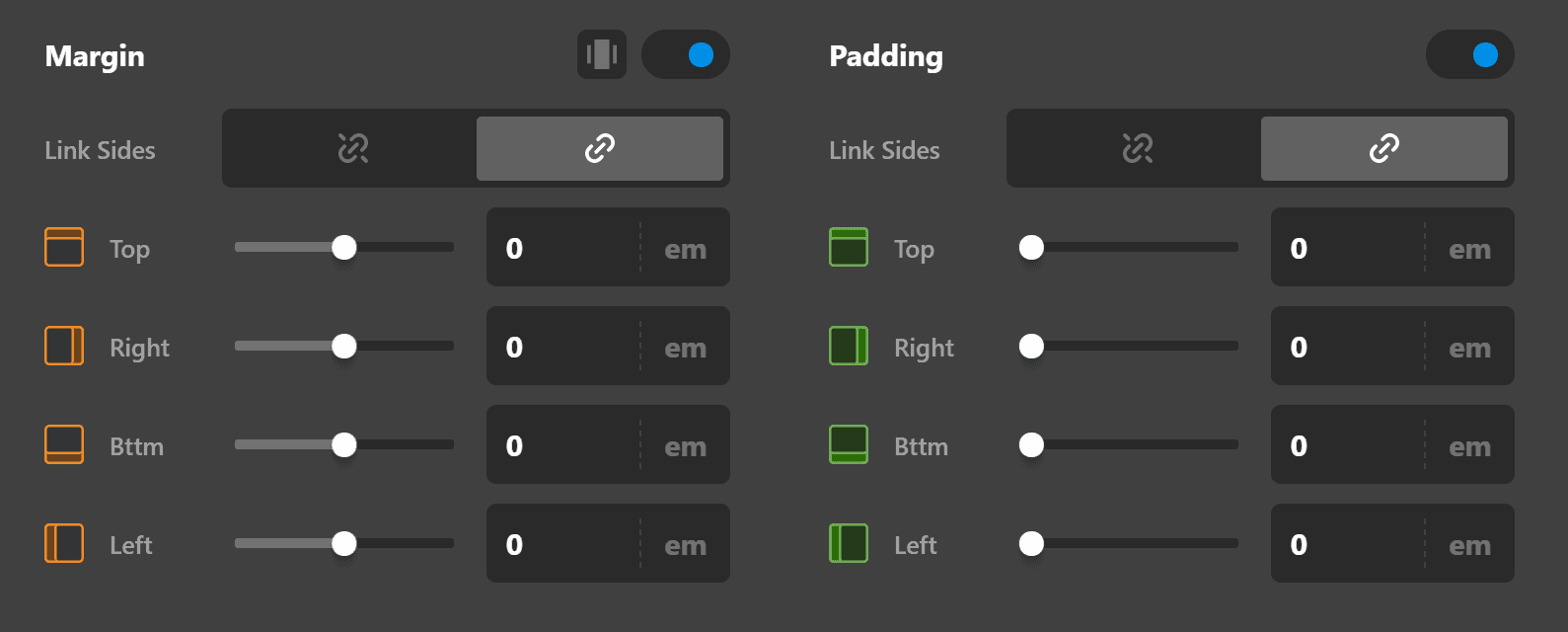Unlink the Margin sides via broken chain option
1568x632 pixels.
tap(352, 148)
